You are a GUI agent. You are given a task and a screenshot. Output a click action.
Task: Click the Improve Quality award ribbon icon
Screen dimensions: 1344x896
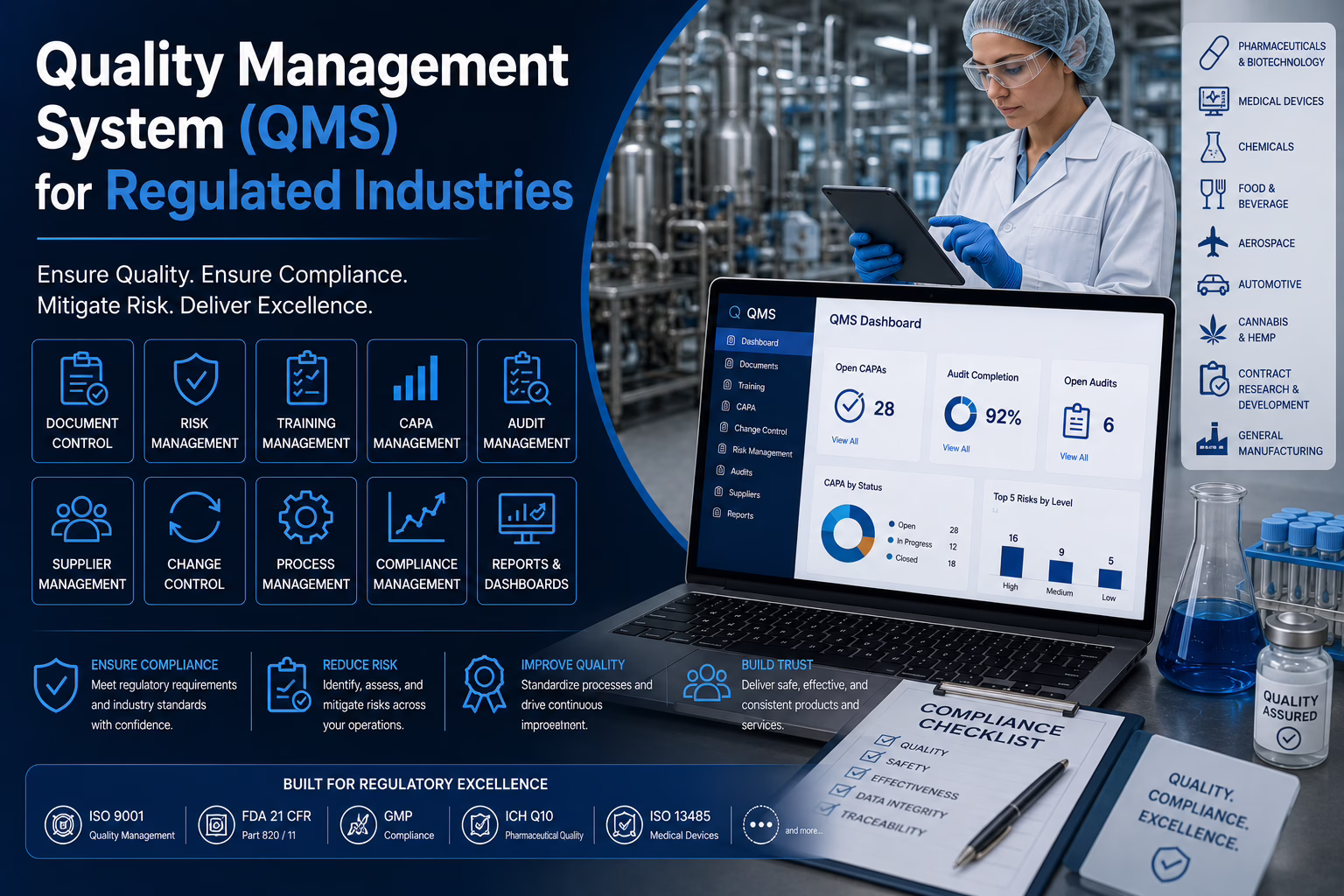[484, 684]
